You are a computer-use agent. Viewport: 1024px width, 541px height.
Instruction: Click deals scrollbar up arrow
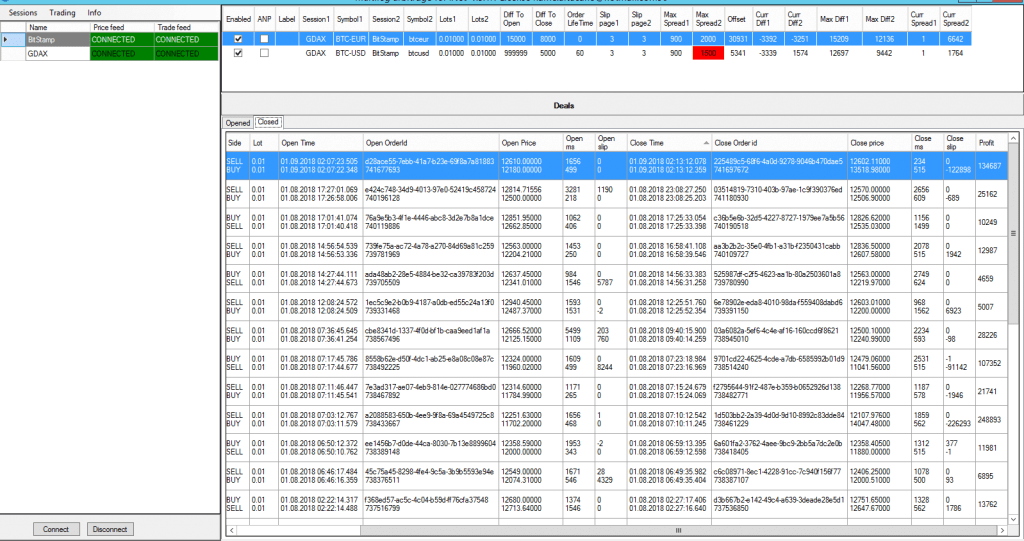[1014, 139]
